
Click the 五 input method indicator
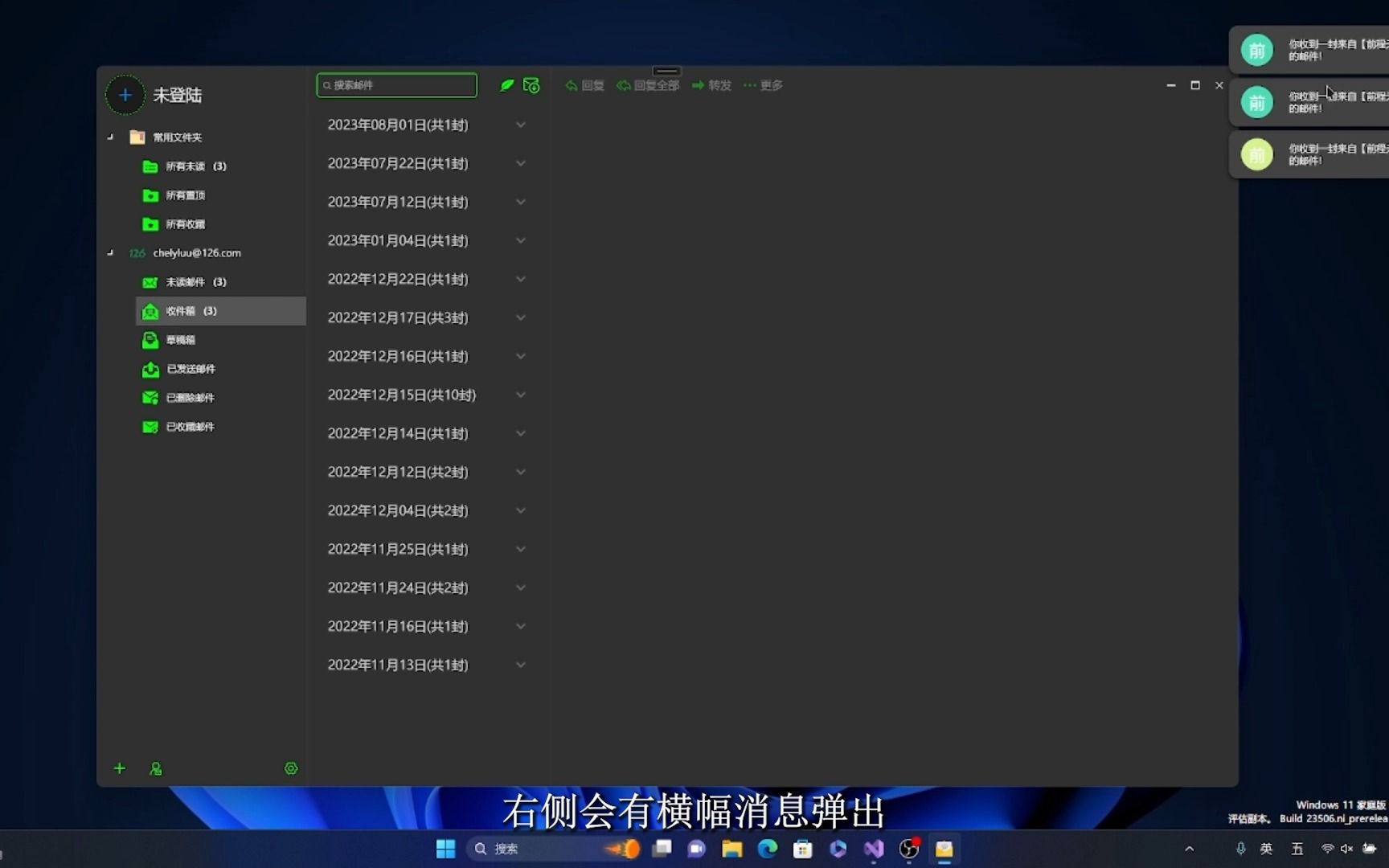coord(1297,849)
